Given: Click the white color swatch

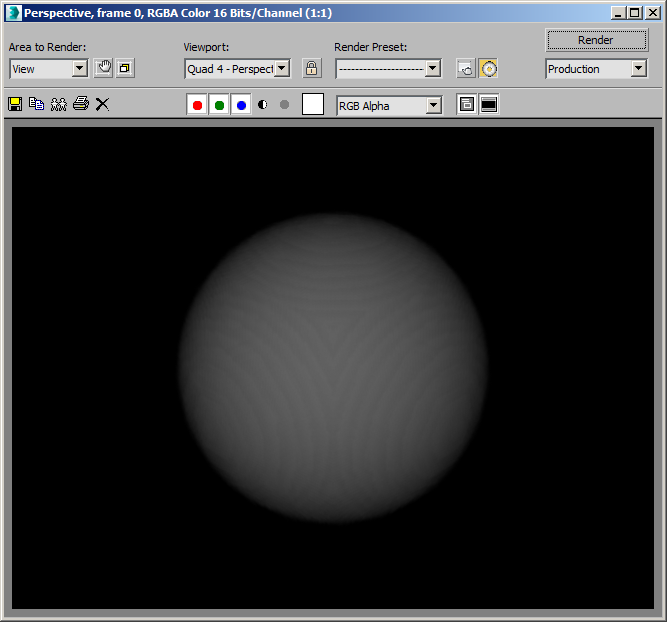Looking at the screenshot, I should point(313,104).
